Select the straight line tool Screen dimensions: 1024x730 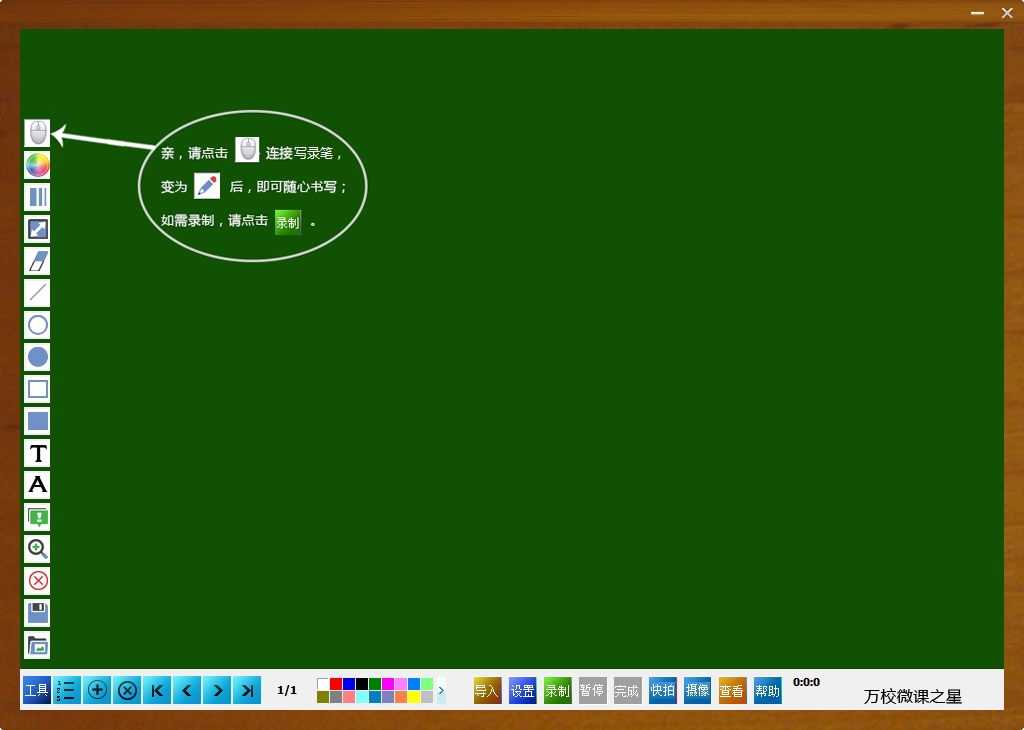coord(37,293)
